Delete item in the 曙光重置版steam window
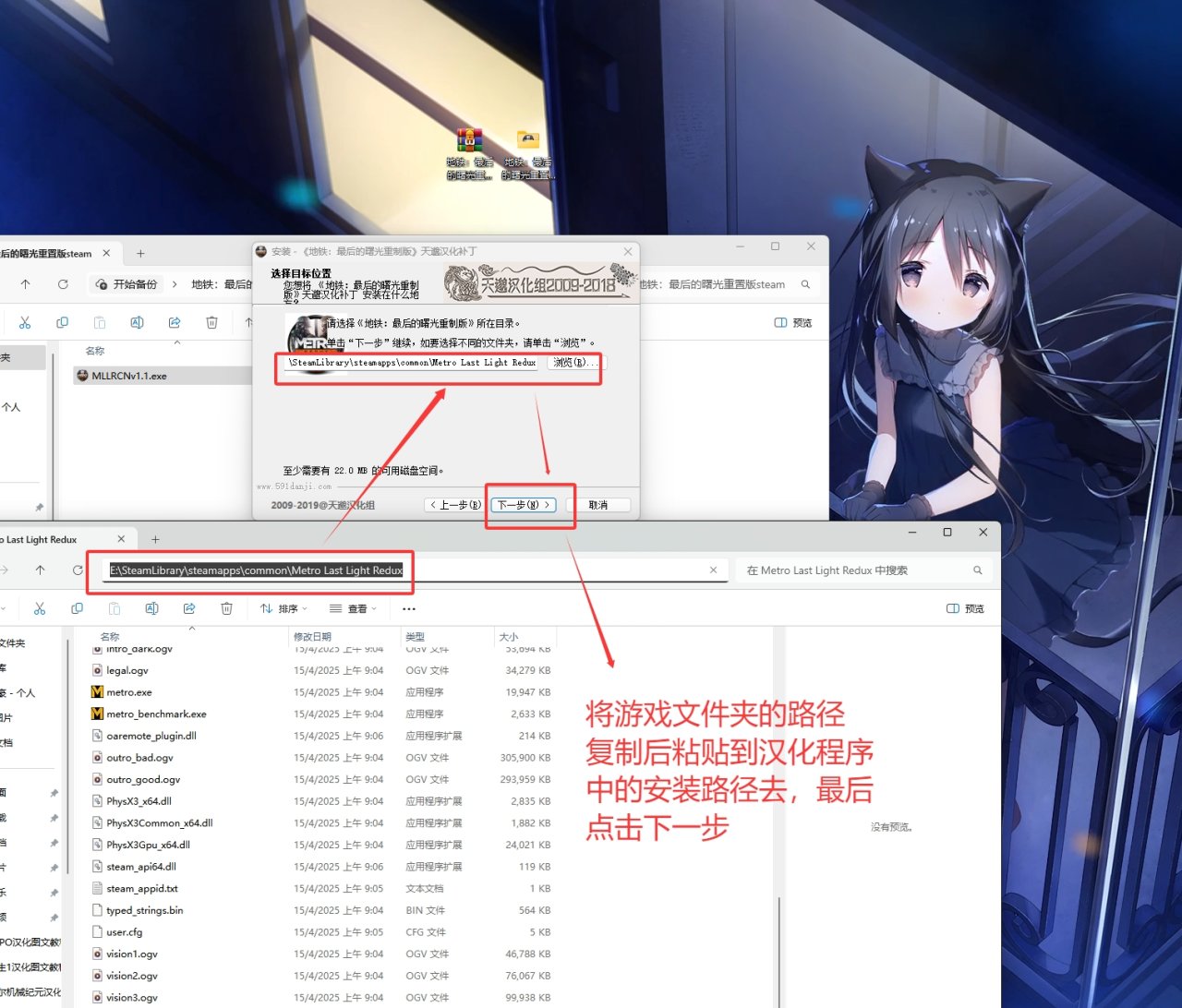This screenshot has width=1182, height=1008. (211, 322)
